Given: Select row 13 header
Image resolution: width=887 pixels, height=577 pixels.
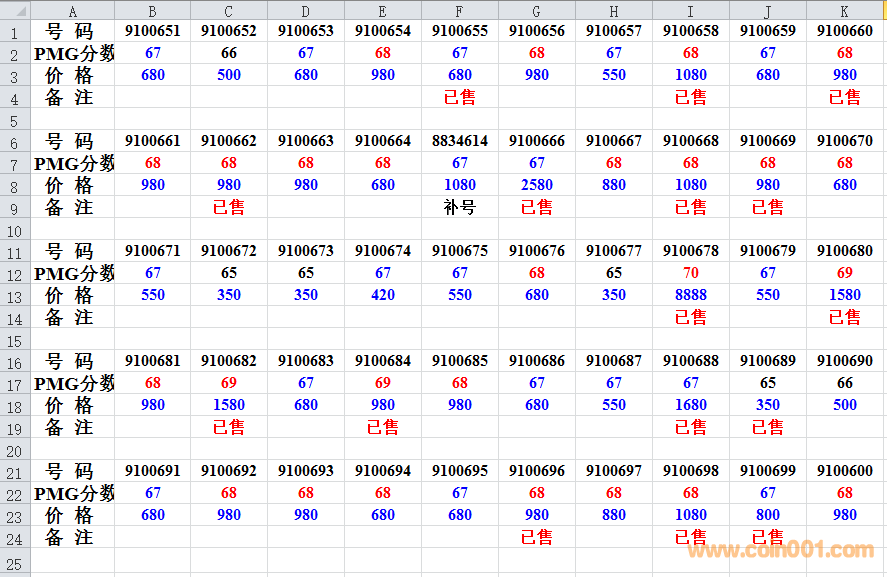Looking at the screenshot, I should click(x=15, y=295).
